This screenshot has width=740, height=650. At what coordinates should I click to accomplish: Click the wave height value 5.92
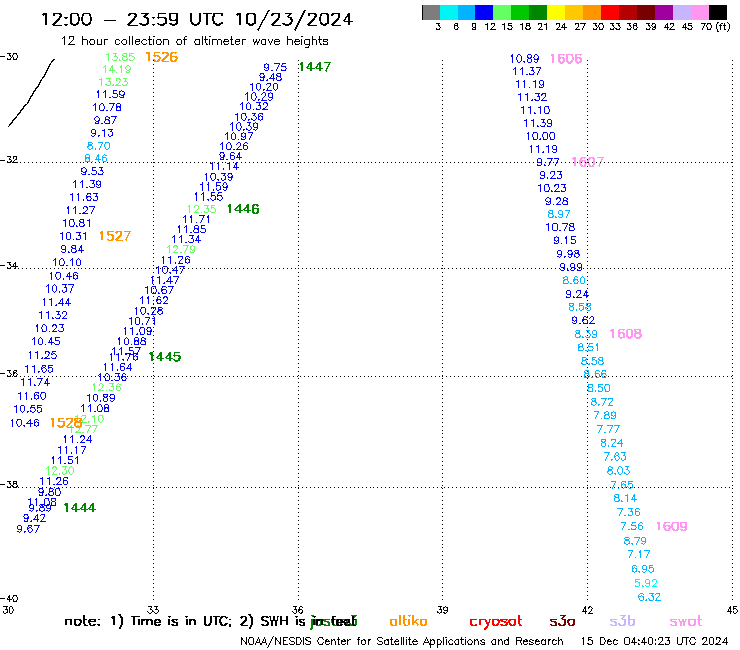tap(646, 583)
